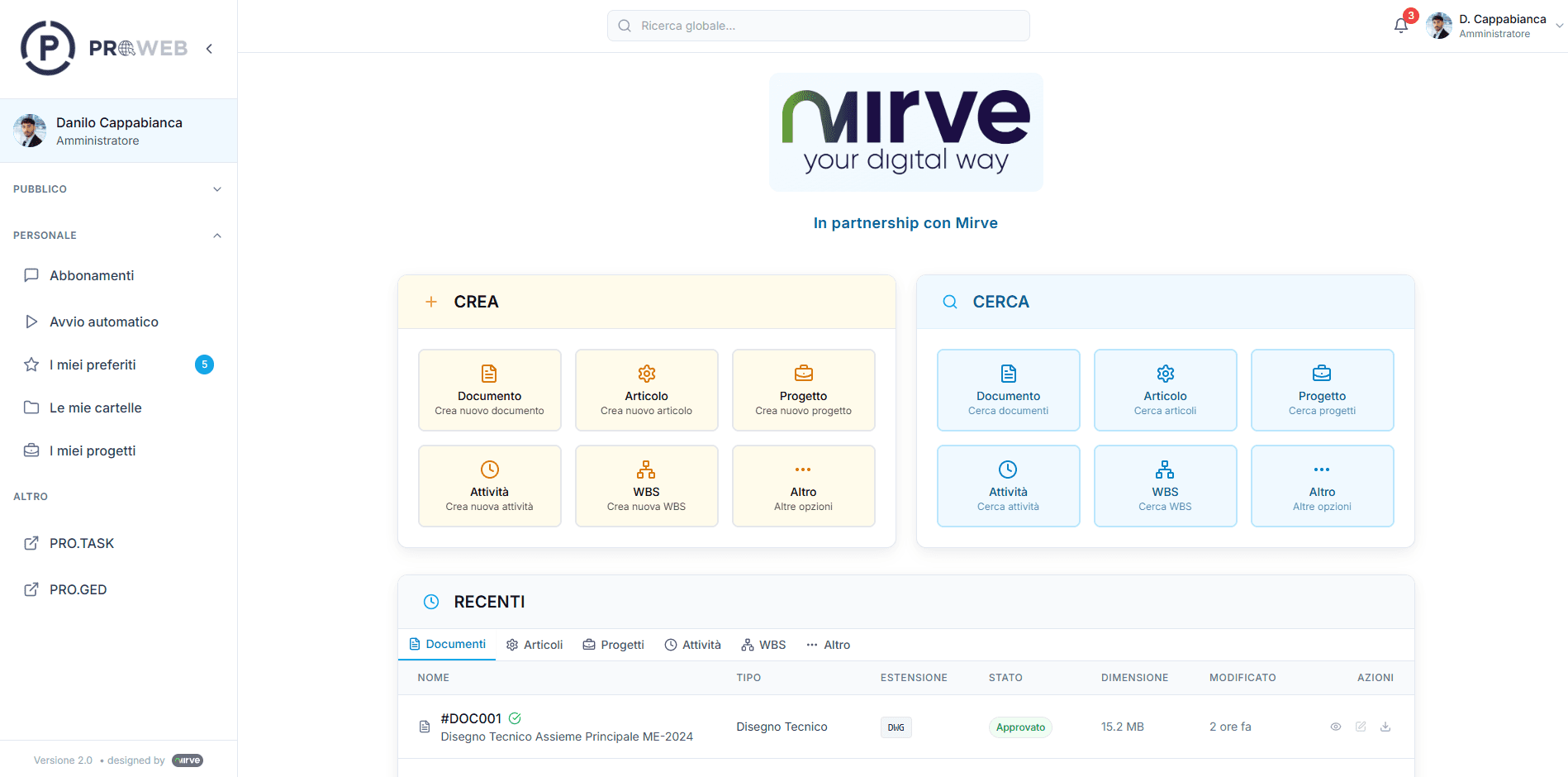
Task: Create a new Attività
Action: pyautogui.click(x=490, y=486)
